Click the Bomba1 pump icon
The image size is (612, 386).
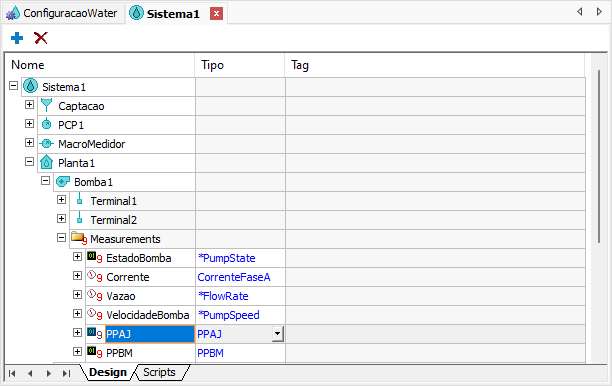point(62,181)
